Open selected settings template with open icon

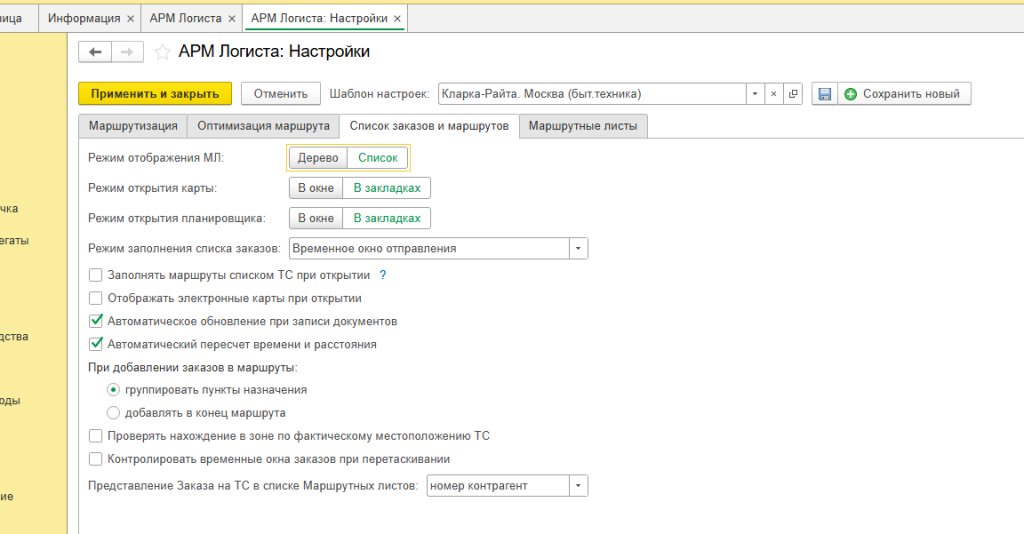tap(793, 94)
